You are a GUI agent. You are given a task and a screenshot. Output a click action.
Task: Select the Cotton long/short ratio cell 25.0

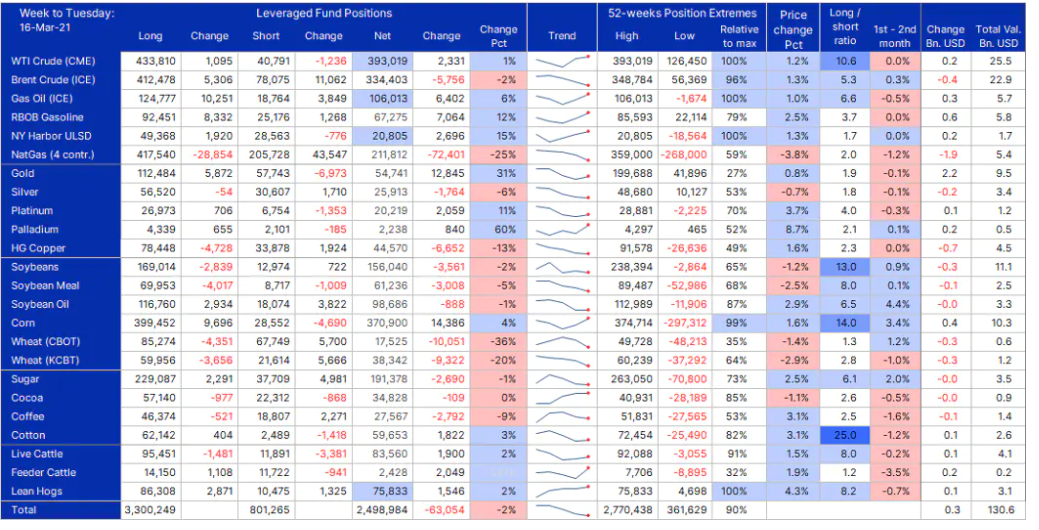point(844,435)
